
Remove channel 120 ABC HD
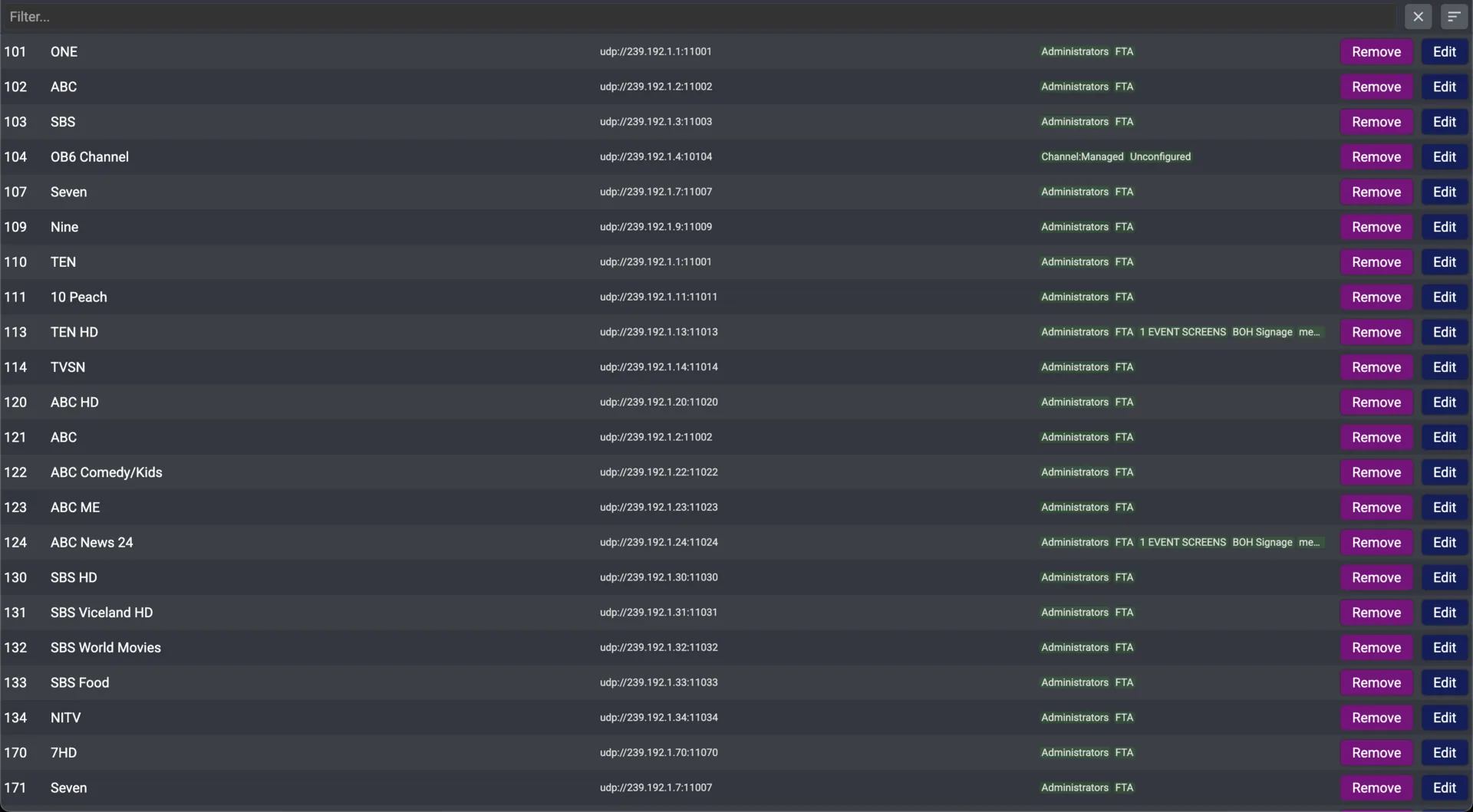1376,402
